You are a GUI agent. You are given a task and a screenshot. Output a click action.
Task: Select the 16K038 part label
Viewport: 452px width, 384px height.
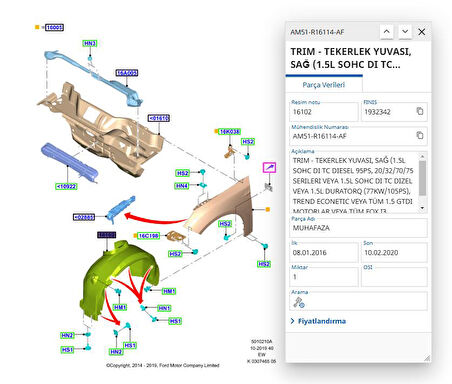click(x=230, y=132)
